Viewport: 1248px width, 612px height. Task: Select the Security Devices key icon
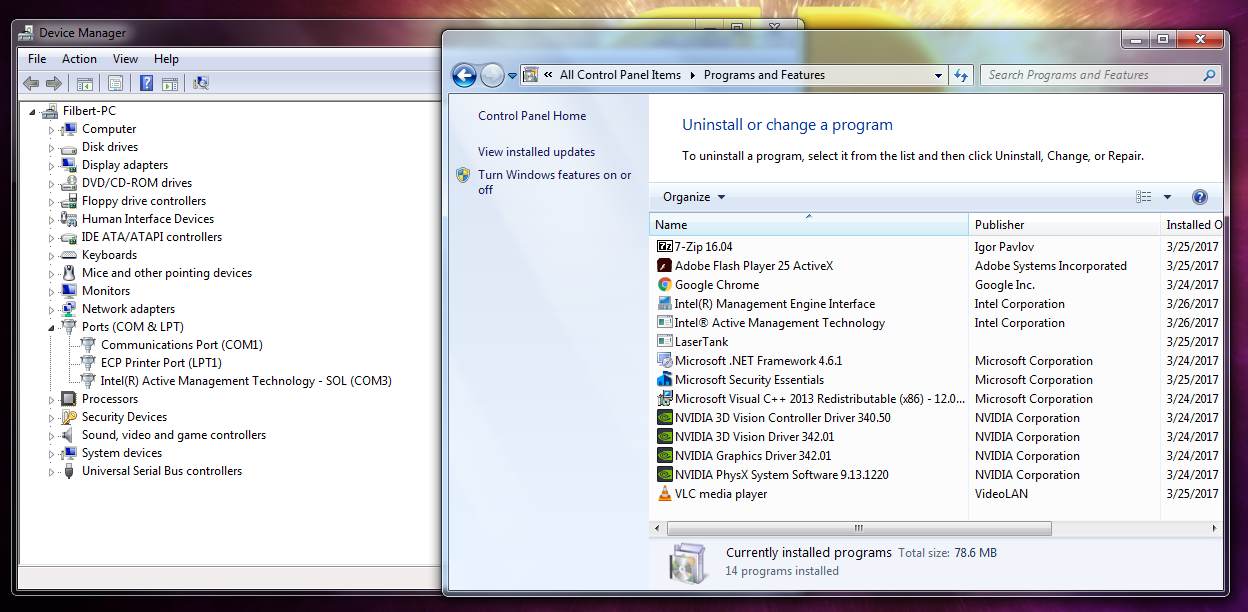point(69,417)
